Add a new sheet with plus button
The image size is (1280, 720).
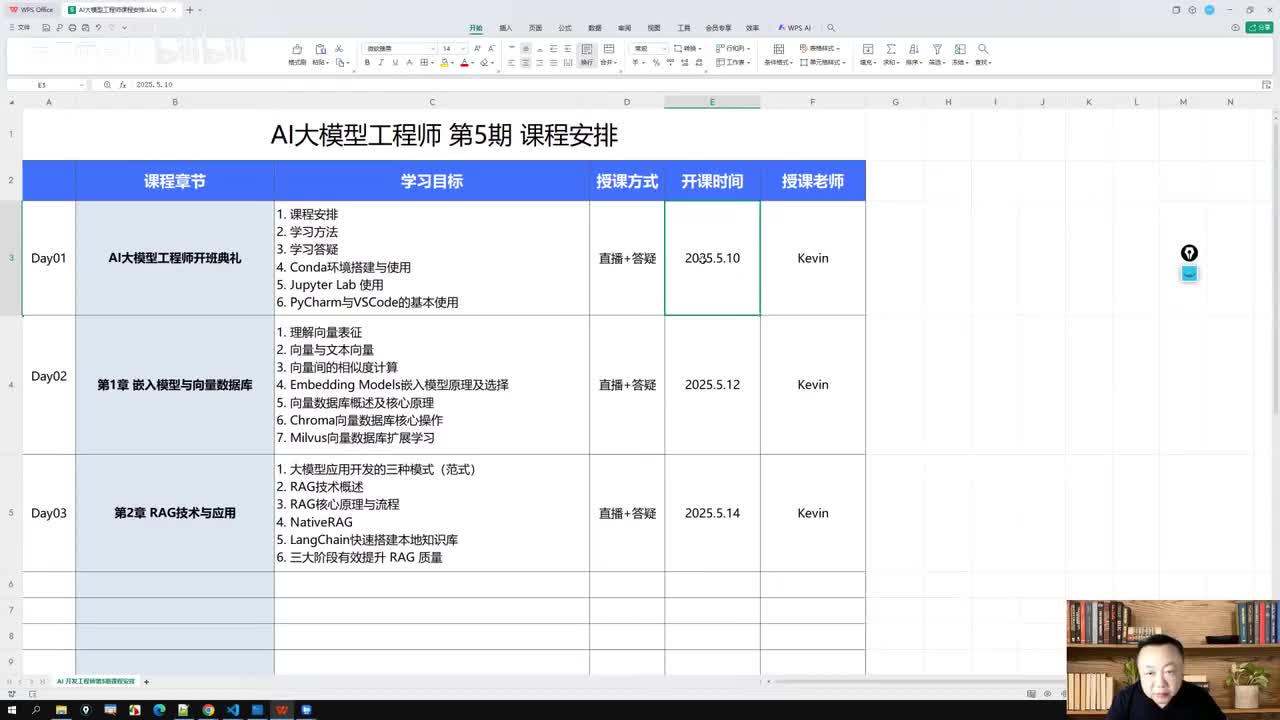146,681
